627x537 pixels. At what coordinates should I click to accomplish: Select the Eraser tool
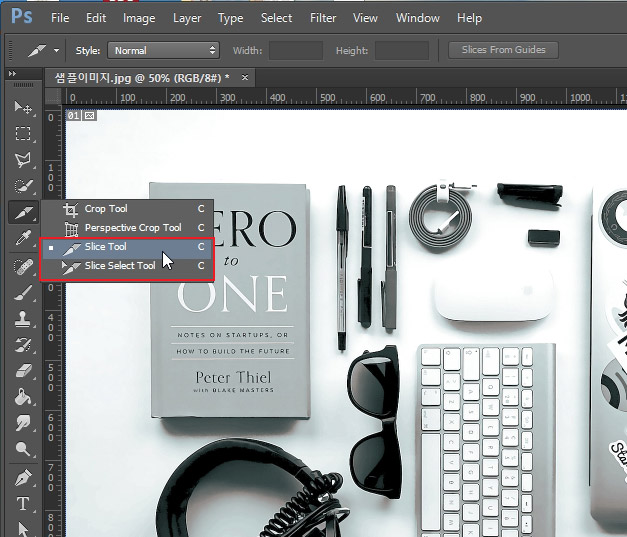tap(23, 371)
